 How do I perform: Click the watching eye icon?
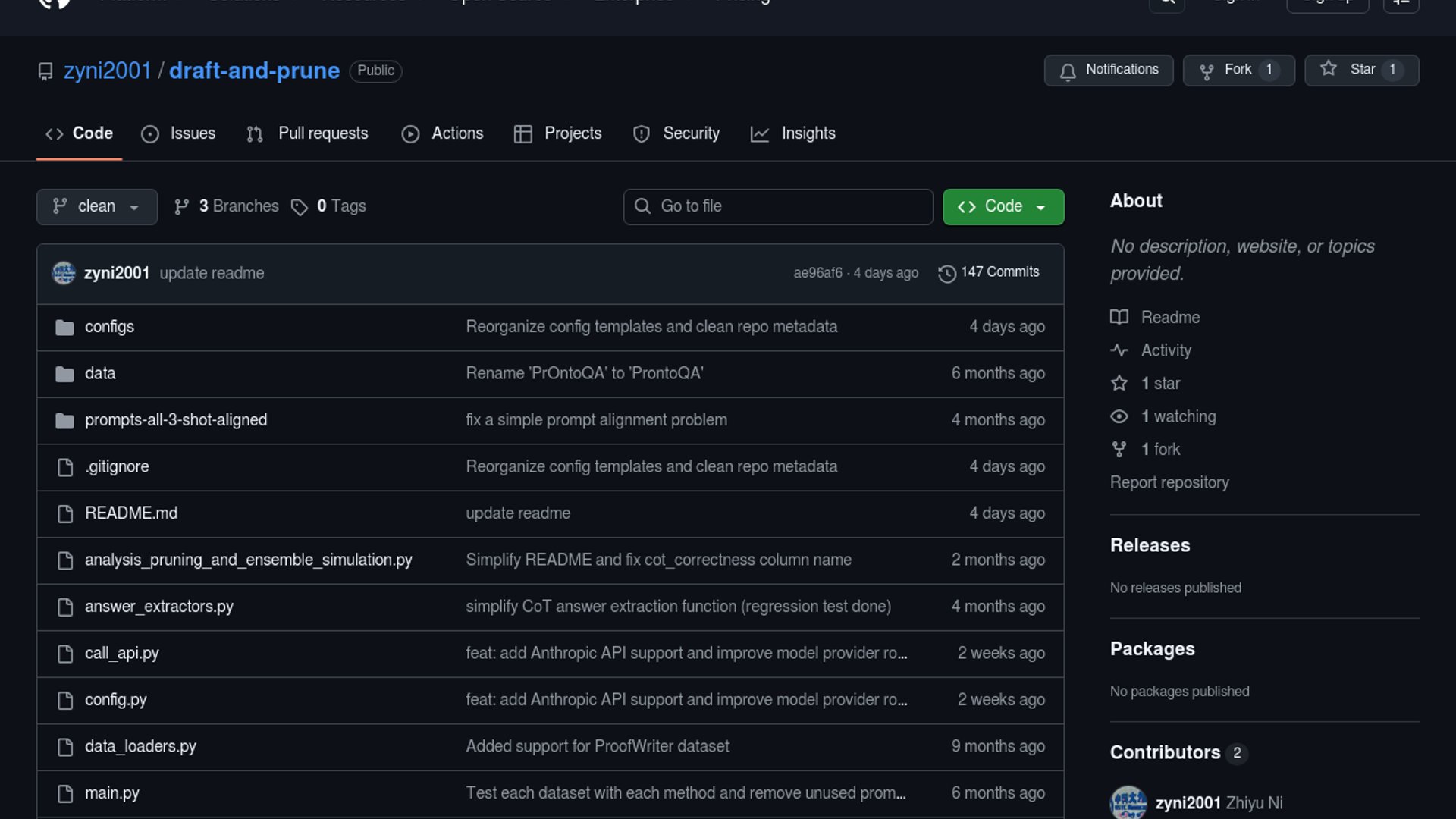pyautogui.click(x=1119, y=416)
